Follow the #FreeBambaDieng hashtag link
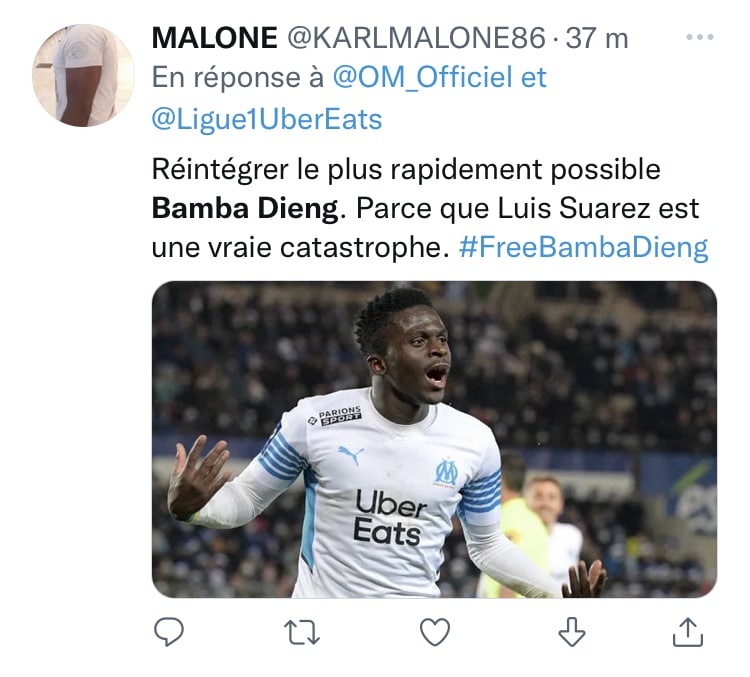The image size is (750, 677). 583,247
